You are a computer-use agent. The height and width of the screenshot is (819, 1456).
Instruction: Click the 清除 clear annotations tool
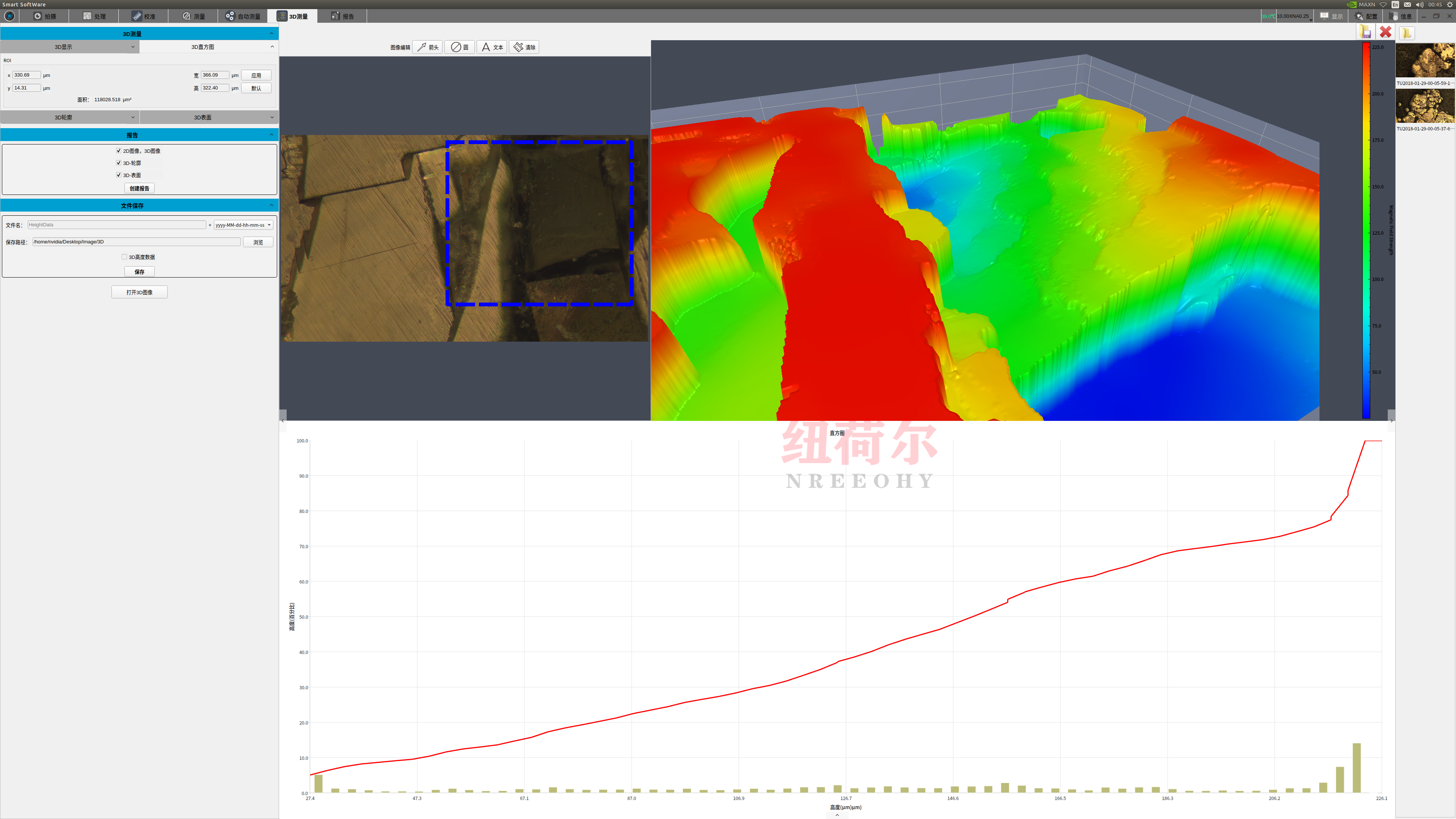click(x=524, y=47)
